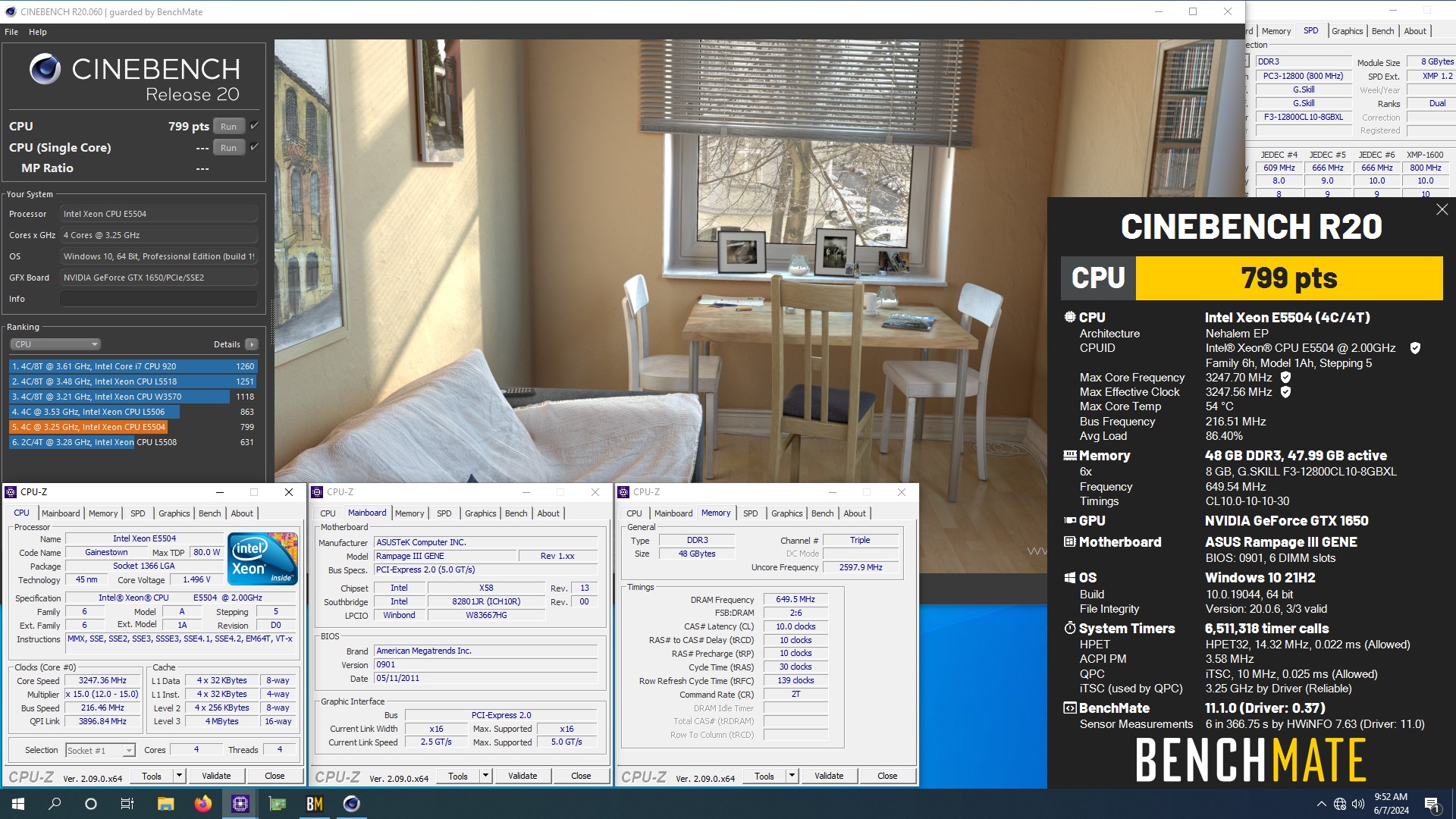The width and height of the screenshot is (1456, 819).
Task: Open Firefox from the taskbar
Action: tap(202, 804)
